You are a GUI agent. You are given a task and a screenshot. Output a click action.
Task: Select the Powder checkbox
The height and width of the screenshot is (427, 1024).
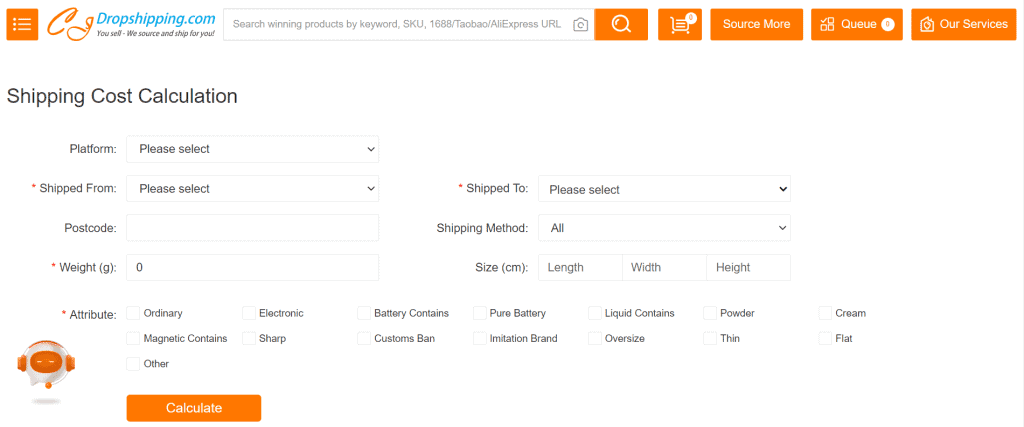coord(710,313)
